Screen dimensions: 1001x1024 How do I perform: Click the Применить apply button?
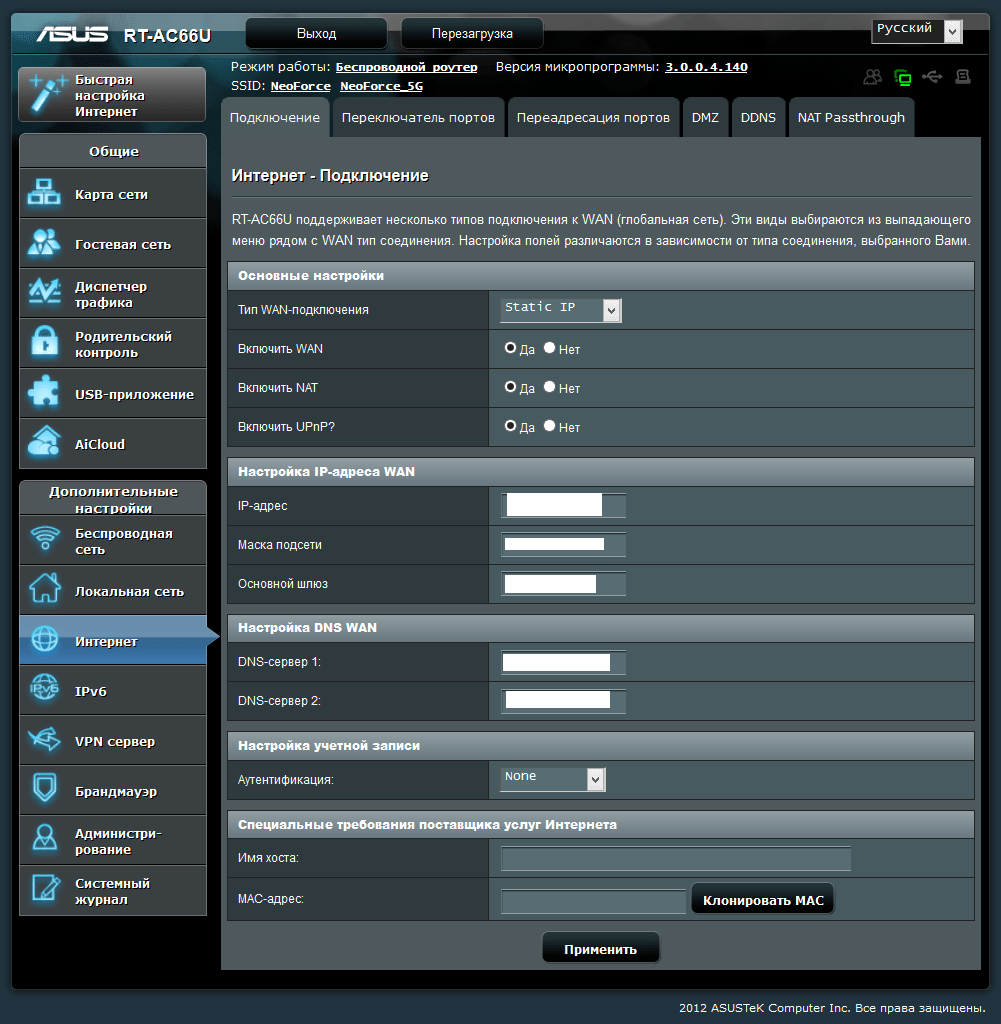pyautogui.click(x=601, y=949)
